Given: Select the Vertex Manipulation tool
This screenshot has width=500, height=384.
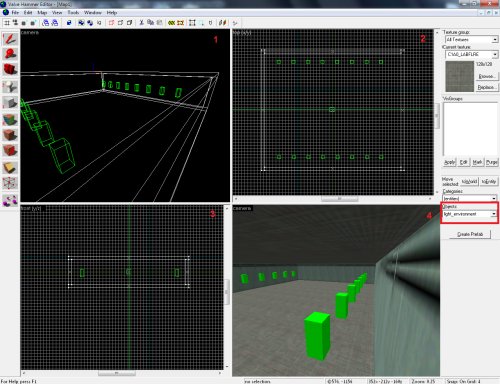Looking at the screenshot, I should [x=10, y=200].
